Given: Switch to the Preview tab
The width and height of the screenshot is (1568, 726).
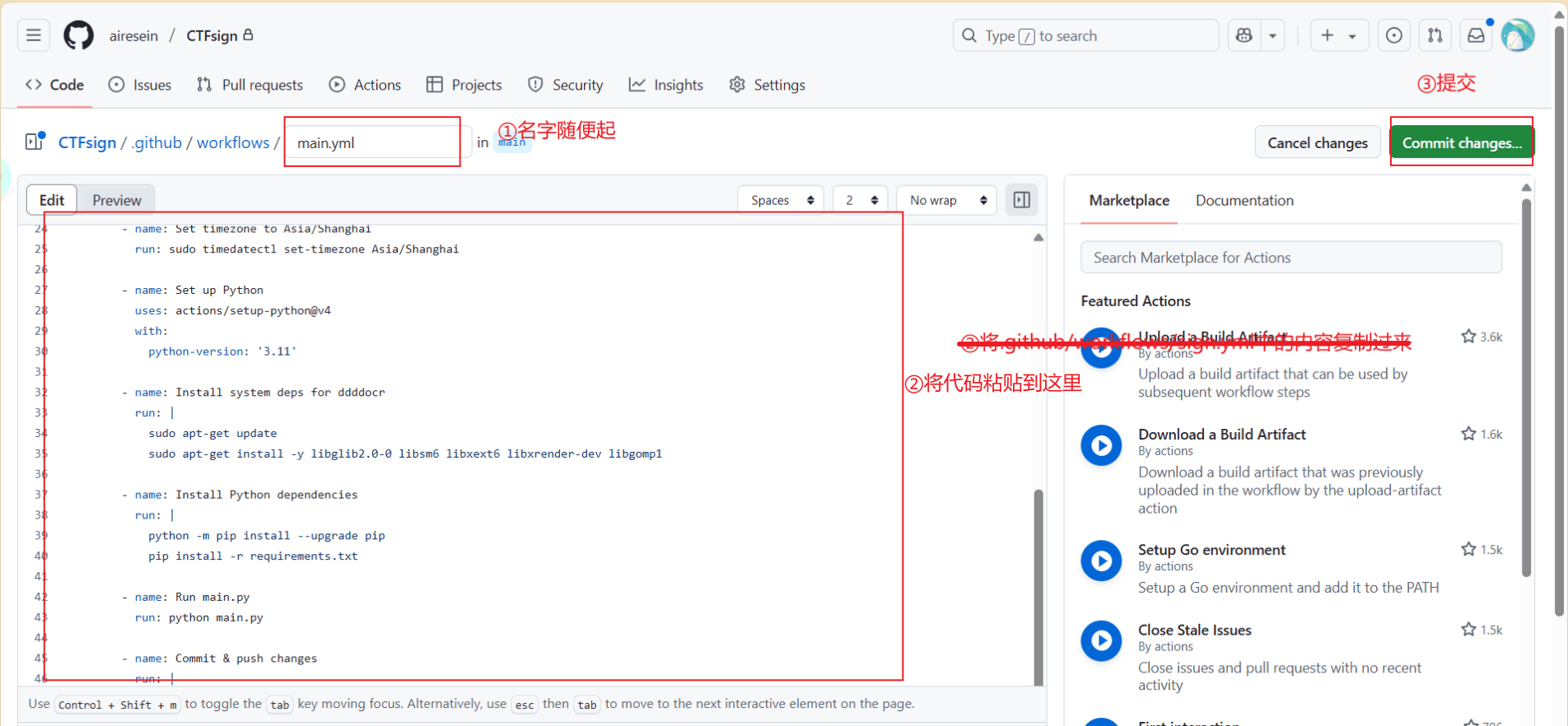Looking at the screenshot, I should point(116,200).
